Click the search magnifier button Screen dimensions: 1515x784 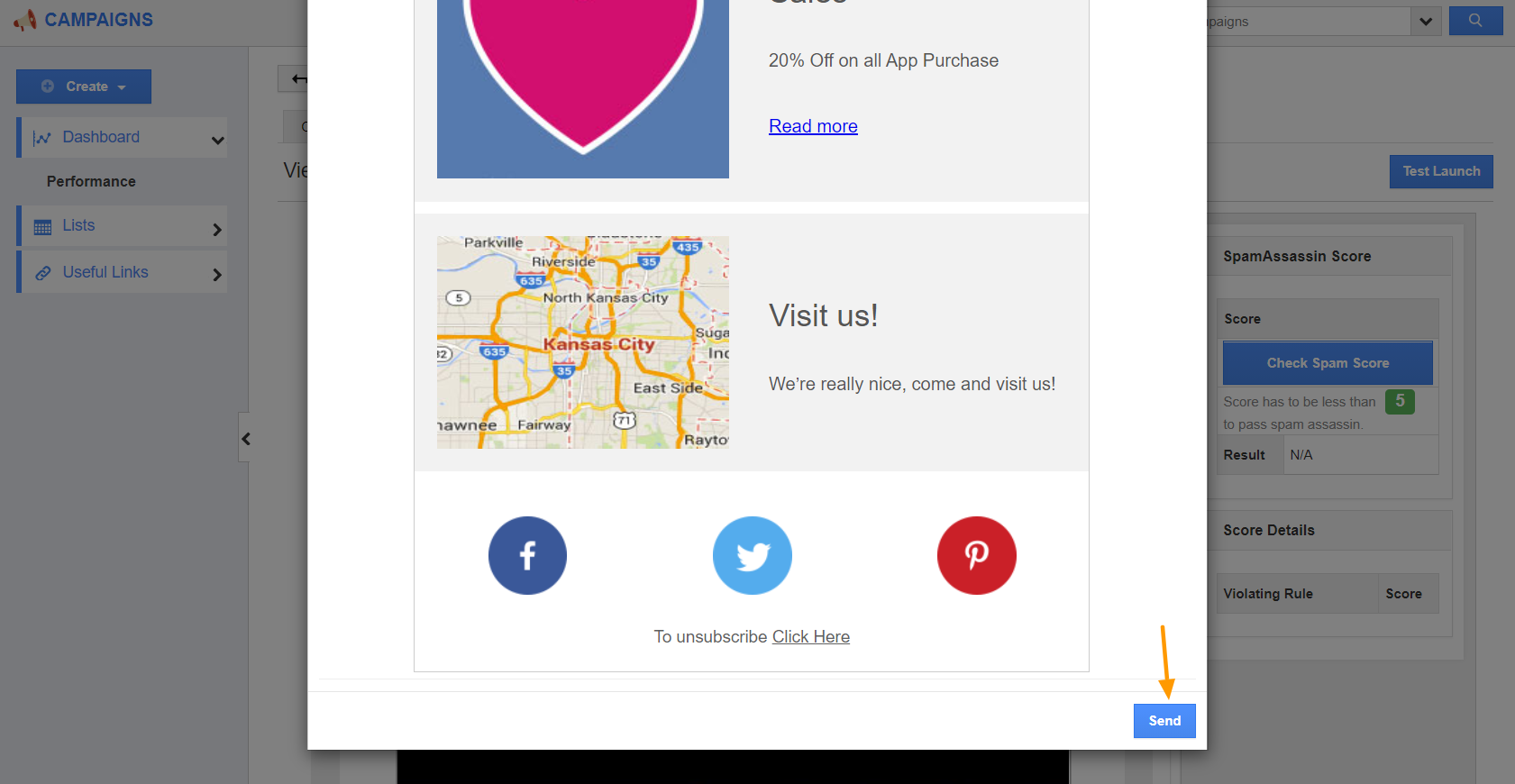[1475, 21]
